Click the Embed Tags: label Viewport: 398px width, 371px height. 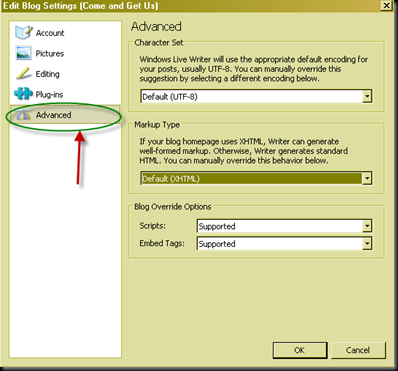(162, 243)
